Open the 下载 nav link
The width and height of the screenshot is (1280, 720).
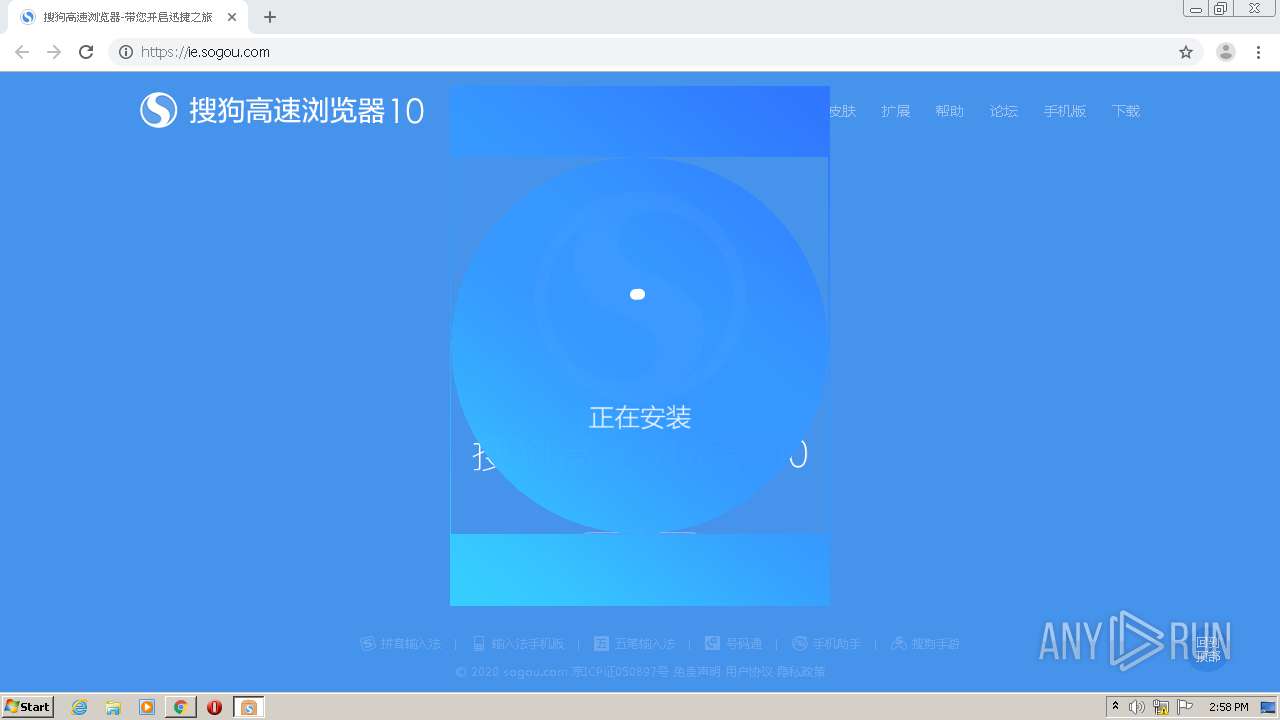coord(1126,111)
